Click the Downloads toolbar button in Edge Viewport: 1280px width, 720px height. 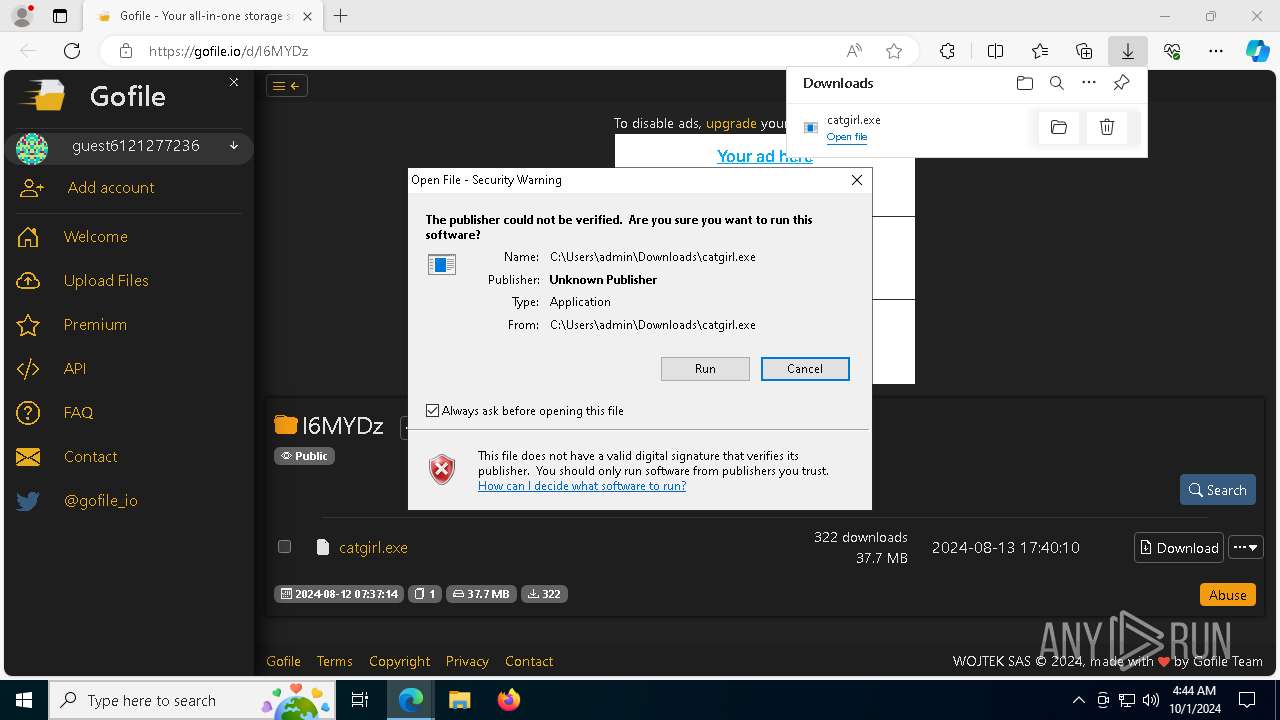click(x=1128, y=51)
